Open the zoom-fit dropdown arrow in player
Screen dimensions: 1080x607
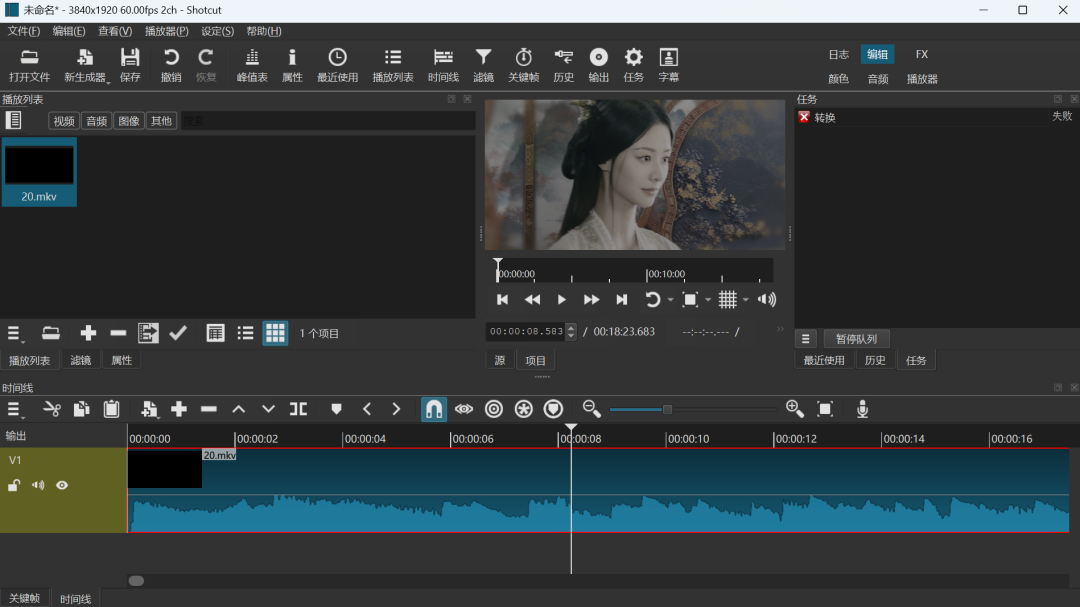(x=708, y=300)
